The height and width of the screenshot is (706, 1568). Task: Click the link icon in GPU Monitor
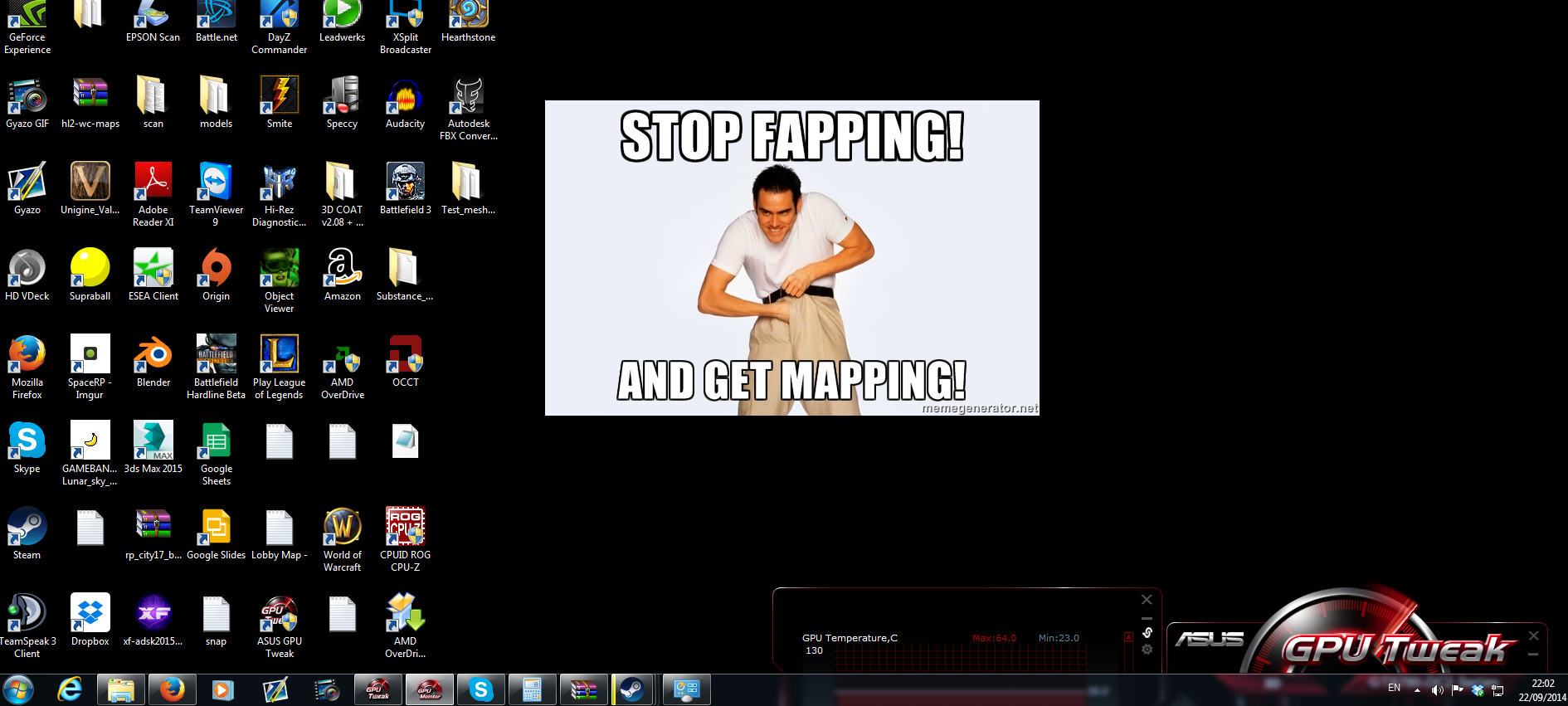(x=1147, y=633)
